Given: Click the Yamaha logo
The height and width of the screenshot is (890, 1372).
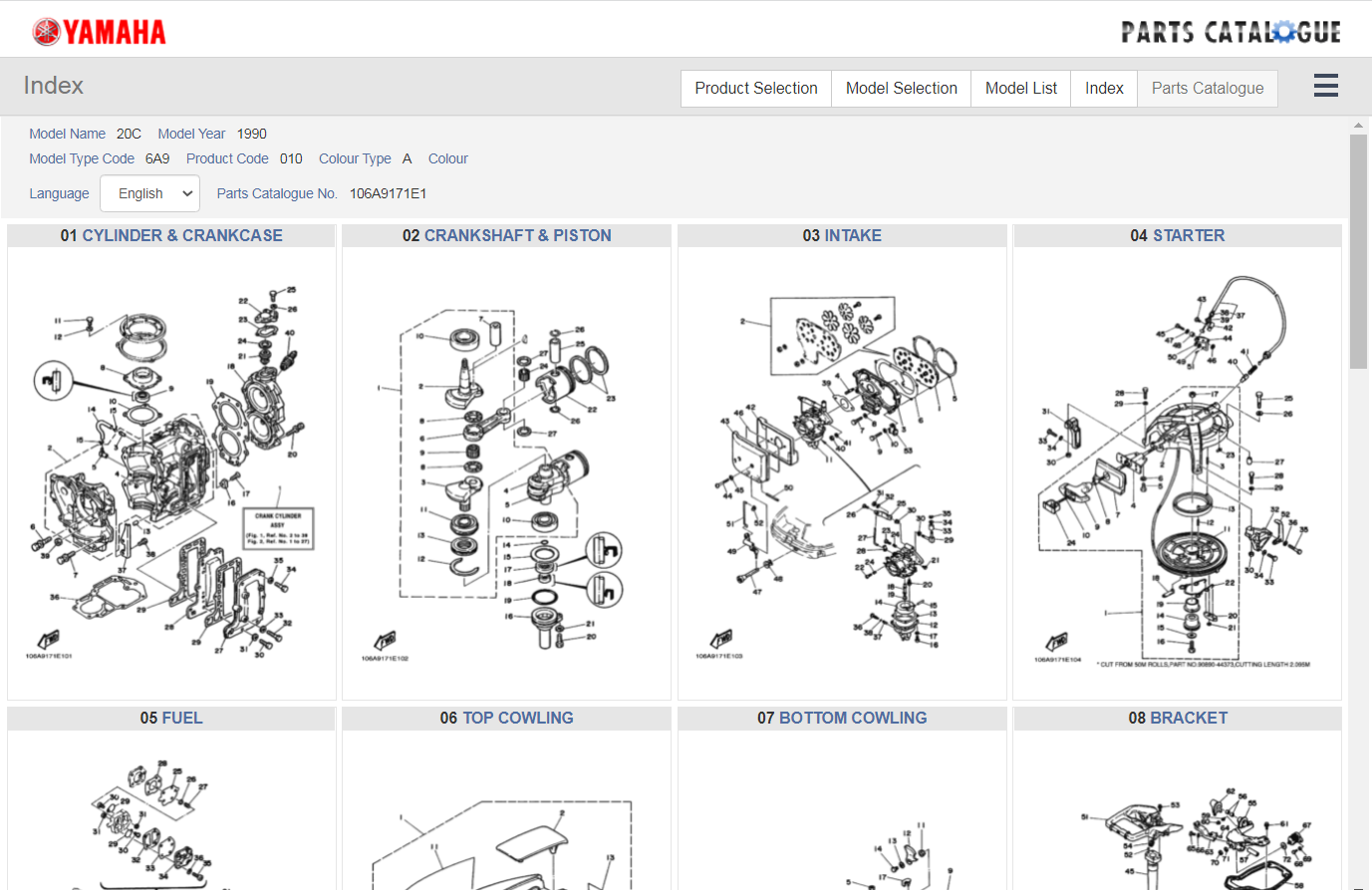Looking at the screenshot, I should pyautogui.click(x=100, y=32).
